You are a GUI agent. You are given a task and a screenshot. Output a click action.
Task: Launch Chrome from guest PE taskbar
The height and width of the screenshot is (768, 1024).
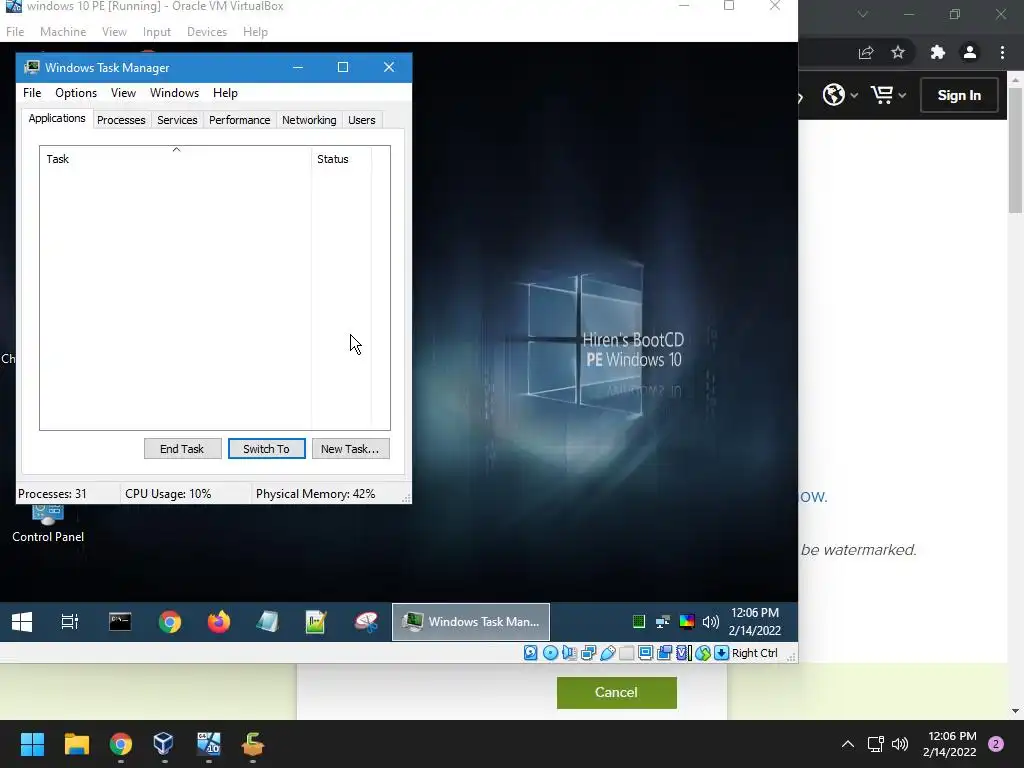point(170,622)
